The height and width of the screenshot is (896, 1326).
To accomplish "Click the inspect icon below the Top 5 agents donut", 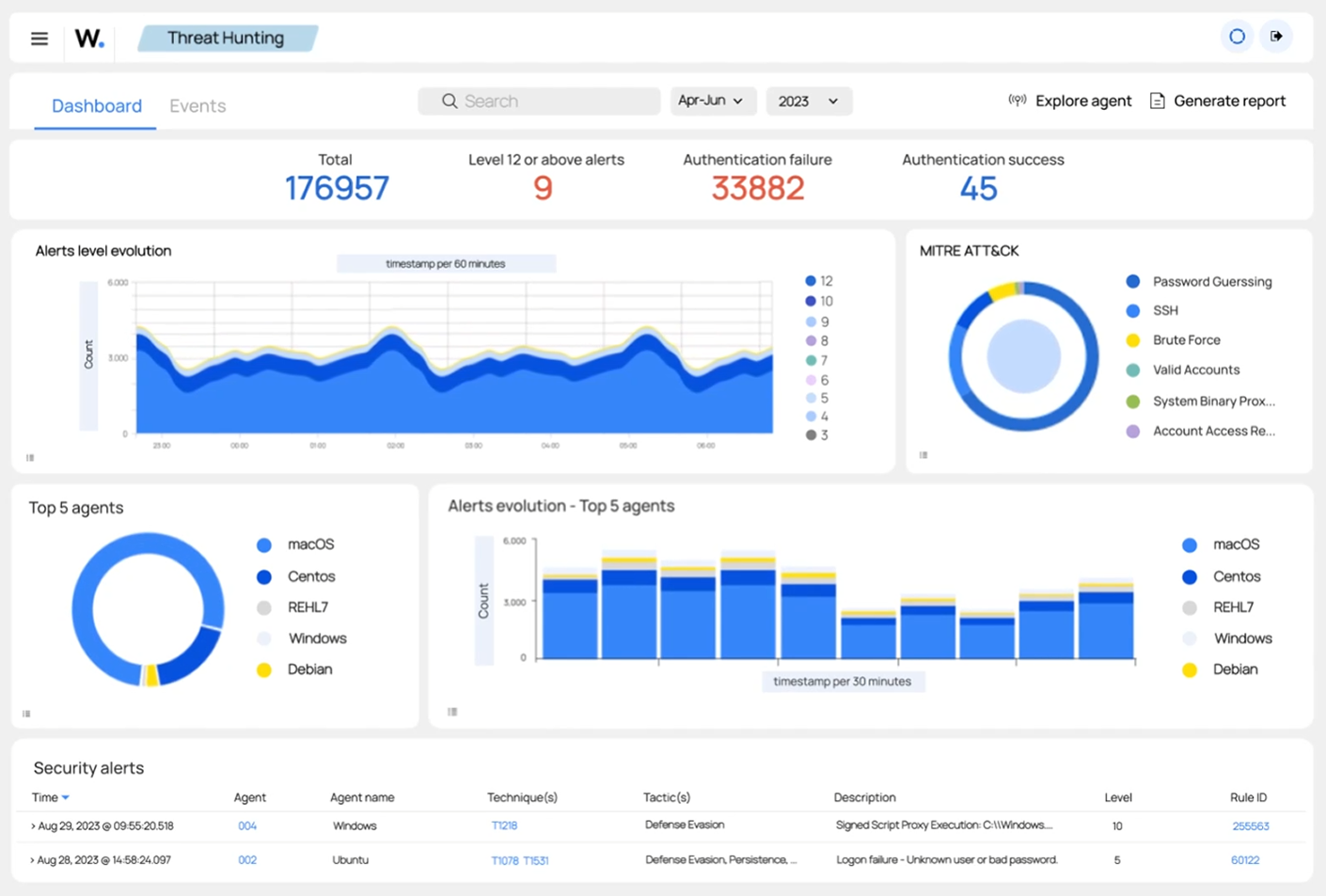I will pos(25,714).
